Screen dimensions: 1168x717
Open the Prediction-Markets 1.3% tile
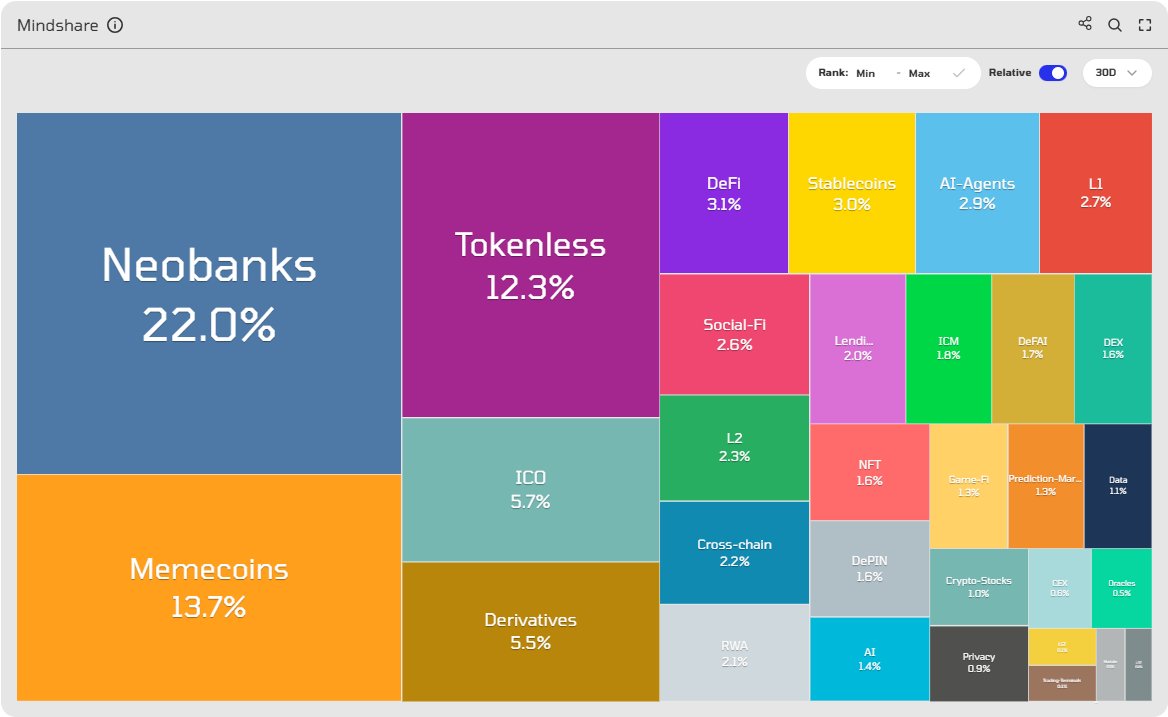click(1046, 485)
